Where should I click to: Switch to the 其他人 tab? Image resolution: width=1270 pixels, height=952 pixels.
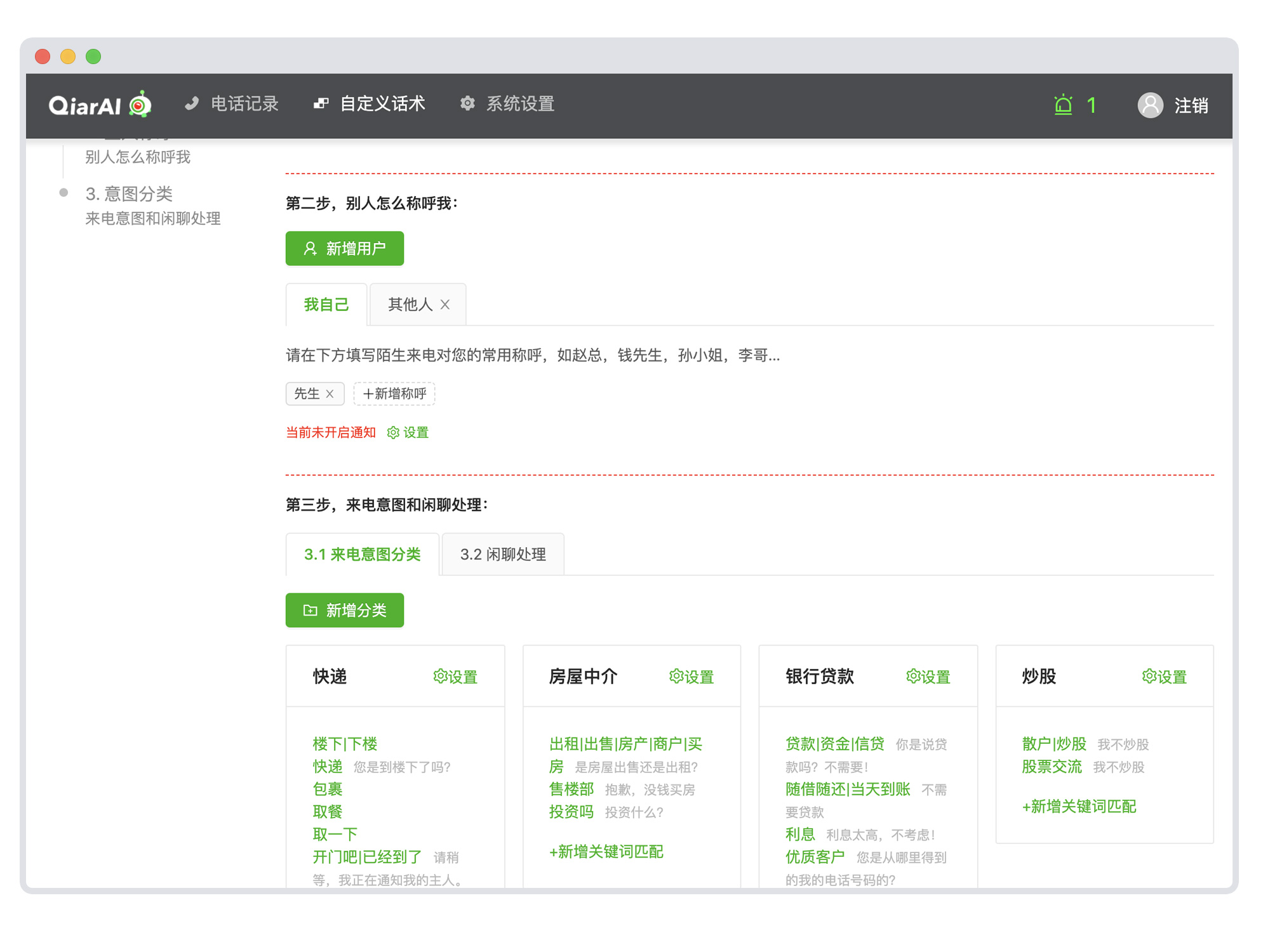pyautogui.click(x=409, y=304)
